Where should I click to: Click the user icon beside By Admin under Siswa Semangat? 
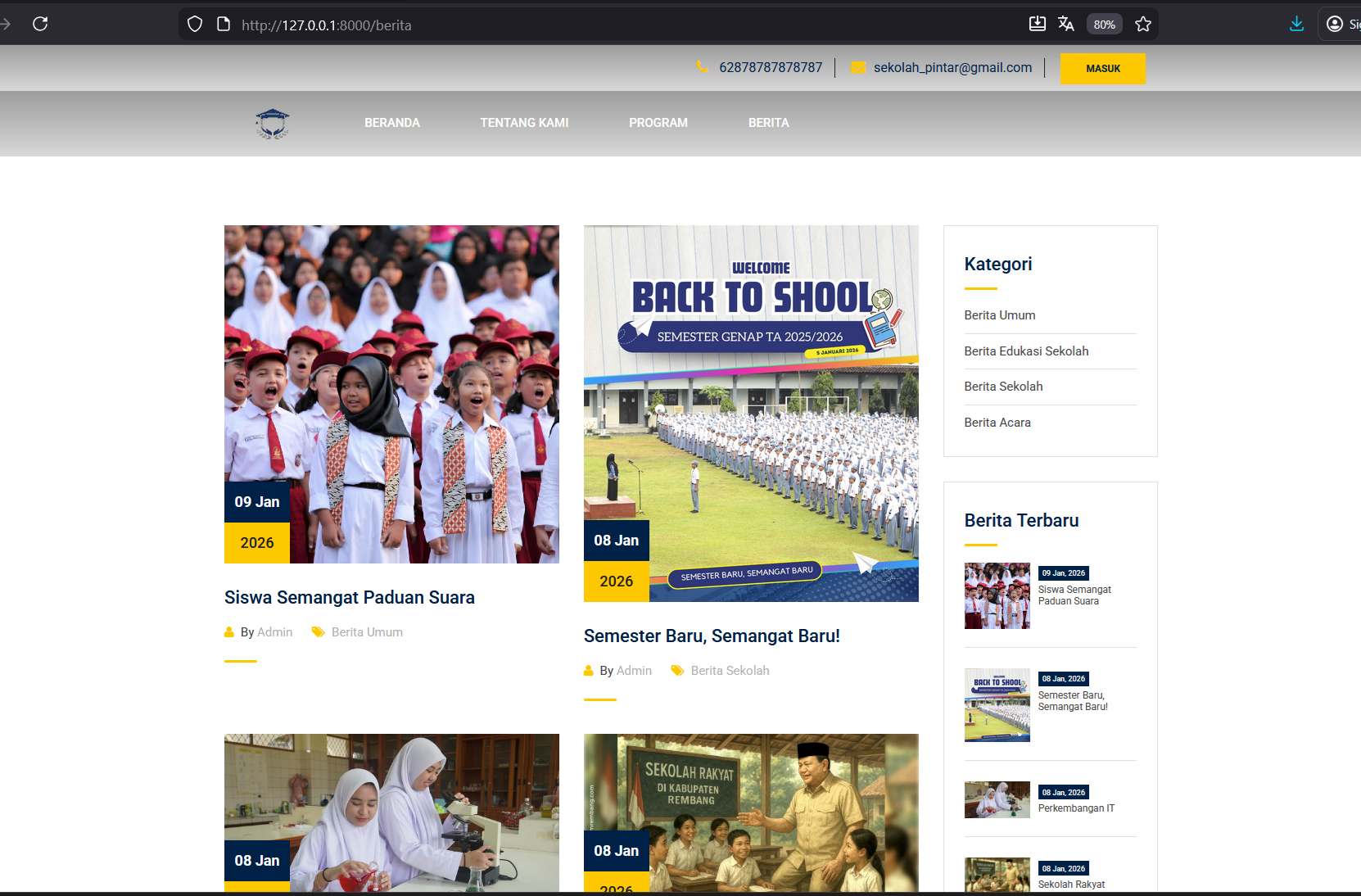(229, 632)
